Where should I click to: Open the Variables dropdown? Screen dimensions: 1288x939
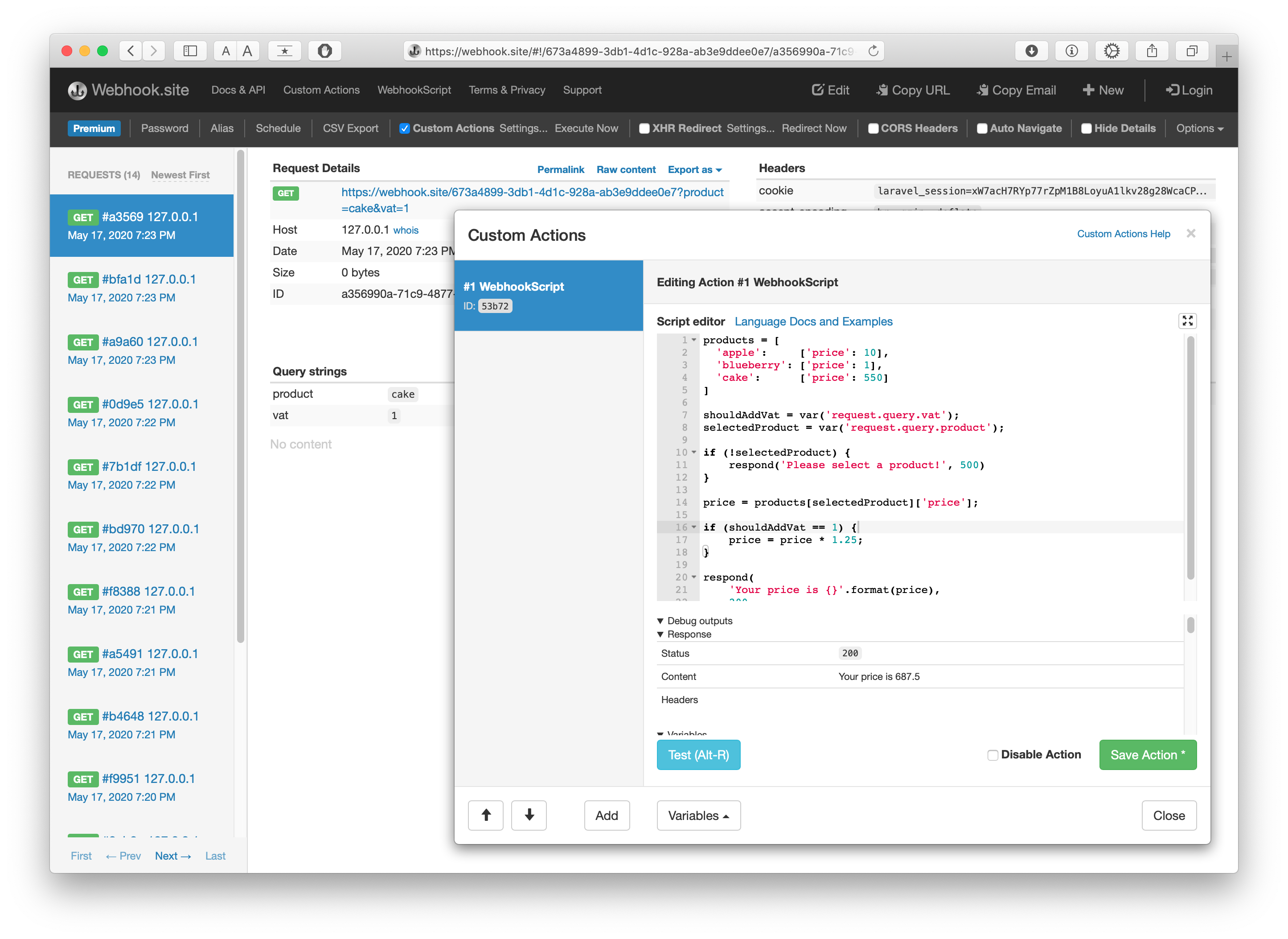point(698,815)
